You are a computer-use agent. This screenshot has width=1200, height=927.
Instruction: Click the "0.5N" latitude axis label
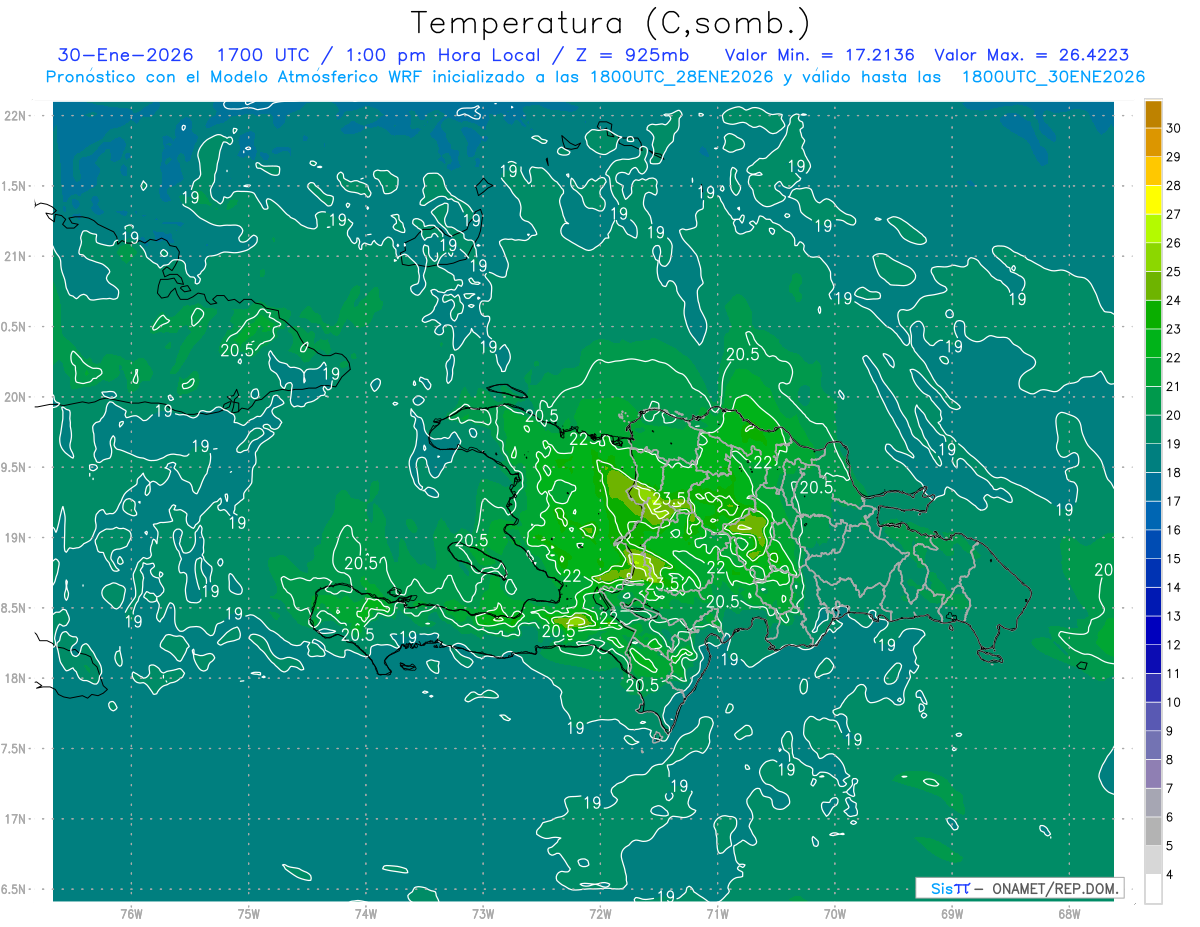click(15, 327)
